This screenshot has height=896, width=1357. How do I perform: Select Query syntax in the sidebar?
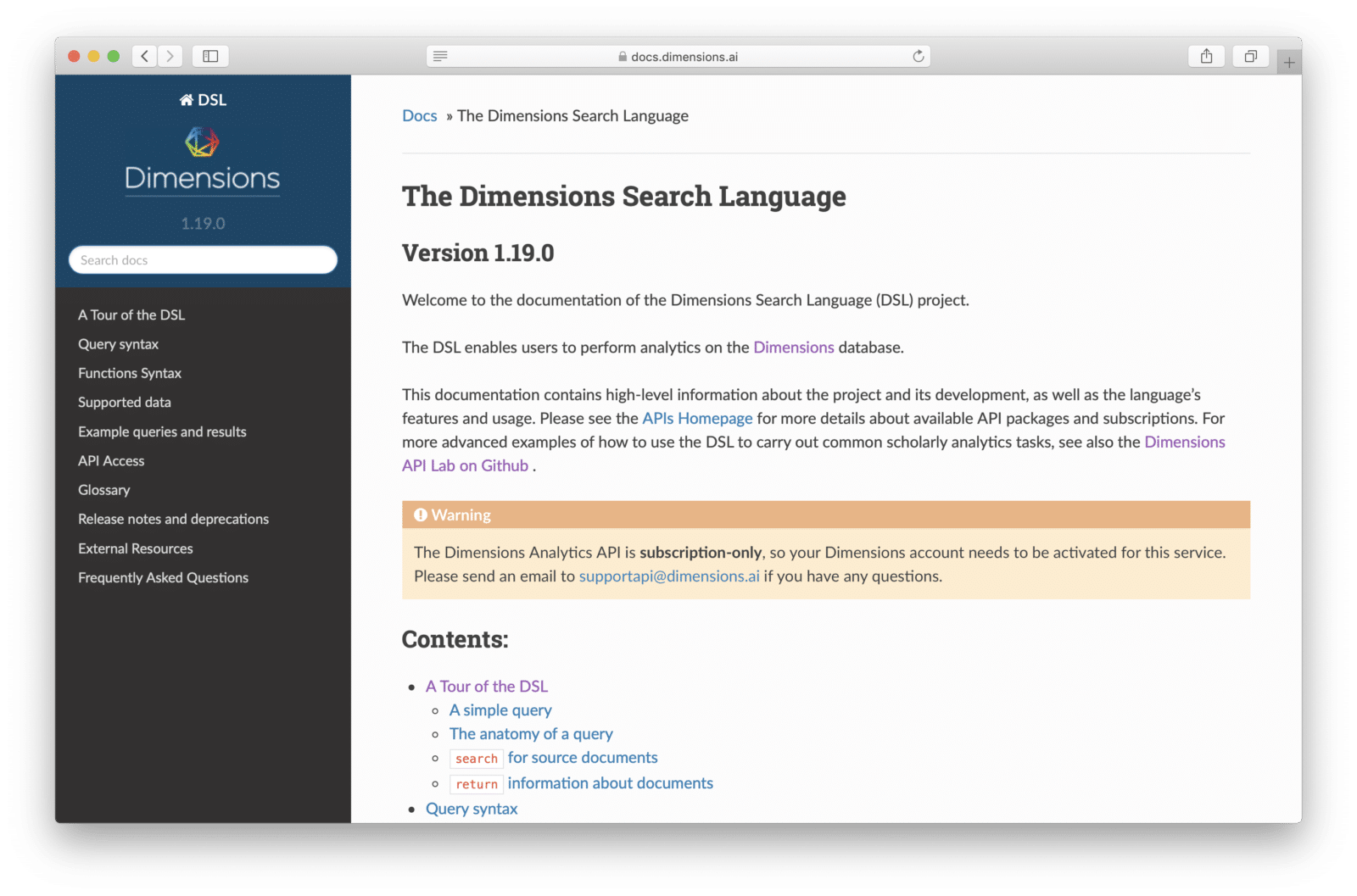(118, 343)
